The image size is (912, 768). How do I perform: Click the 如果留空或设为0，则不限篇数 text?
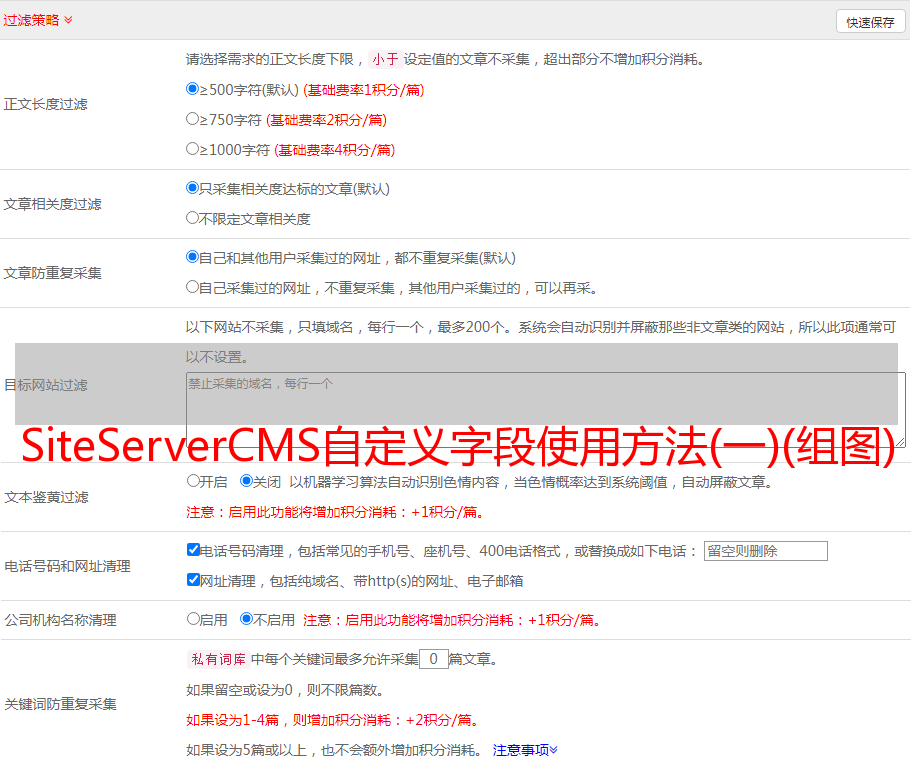pos(286,691)
